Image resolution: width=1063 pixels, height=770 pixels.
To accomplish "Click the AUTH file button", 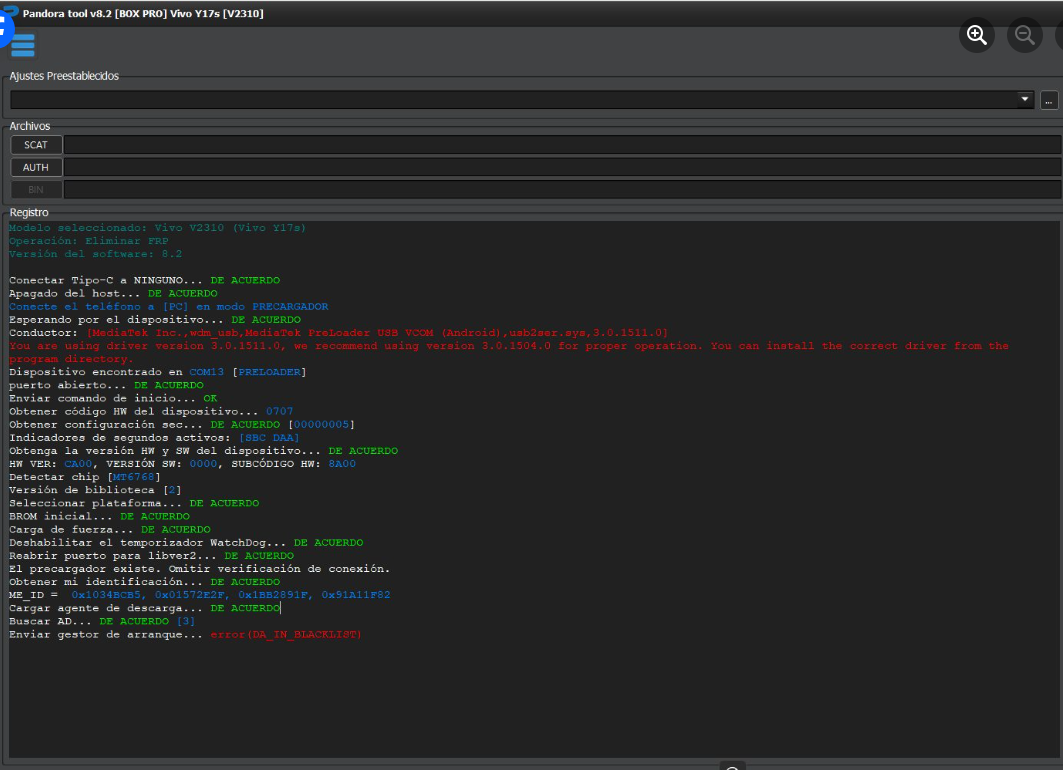I will [36, 167].
